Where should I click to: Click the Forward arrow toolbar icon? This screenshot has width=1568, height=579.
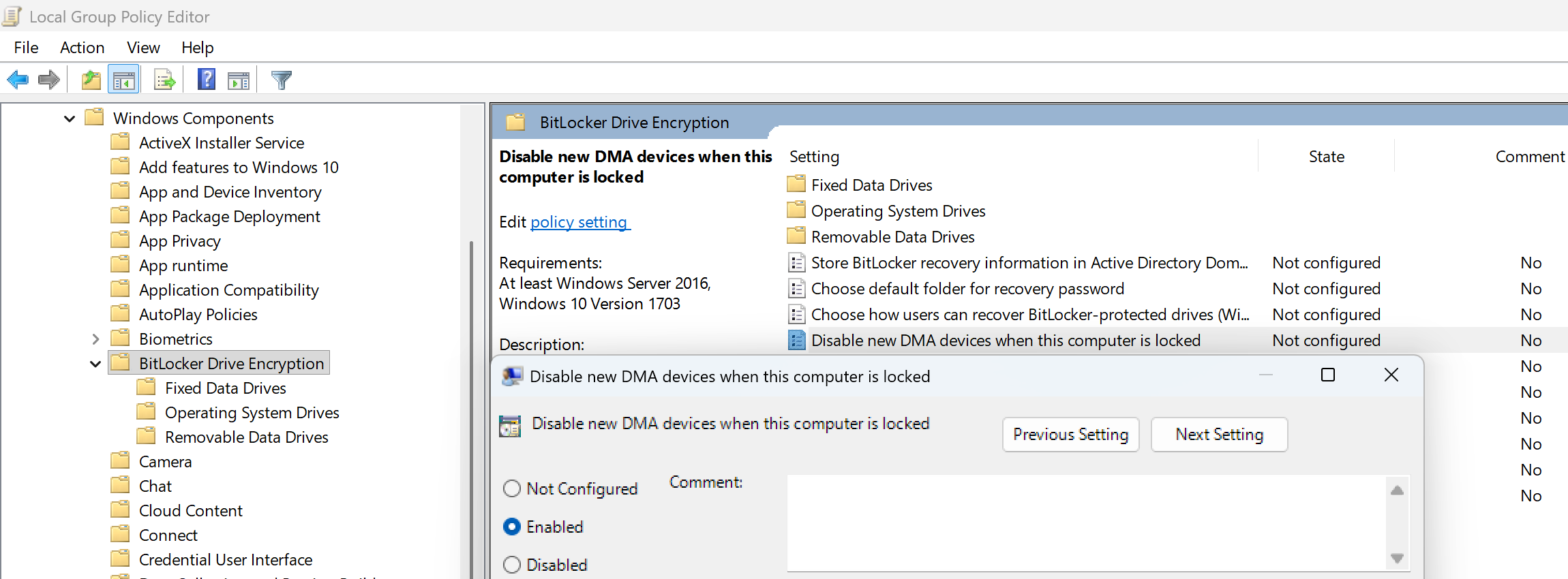pos(49,80)
